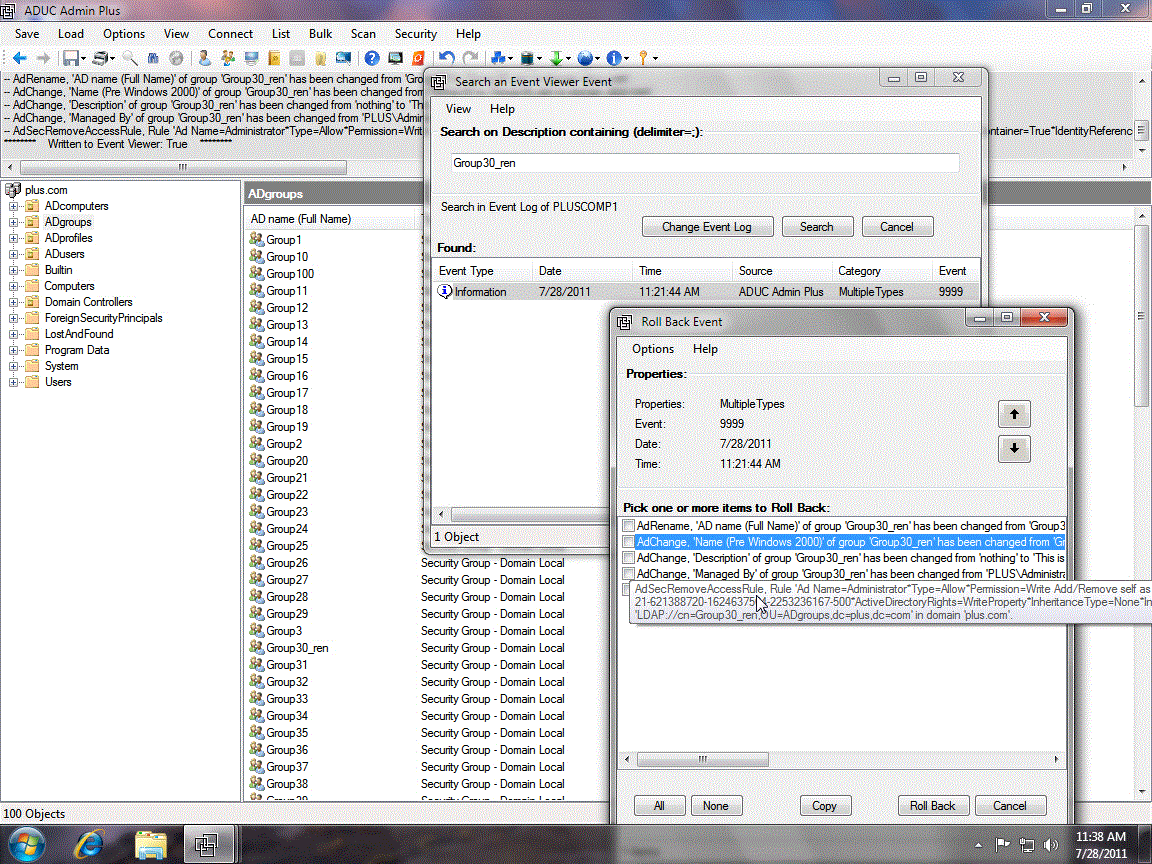The height and width of the screenshot is (864, 1152).
Task: Click the save floppy disk toolbar icon
Action: point(72,58)
